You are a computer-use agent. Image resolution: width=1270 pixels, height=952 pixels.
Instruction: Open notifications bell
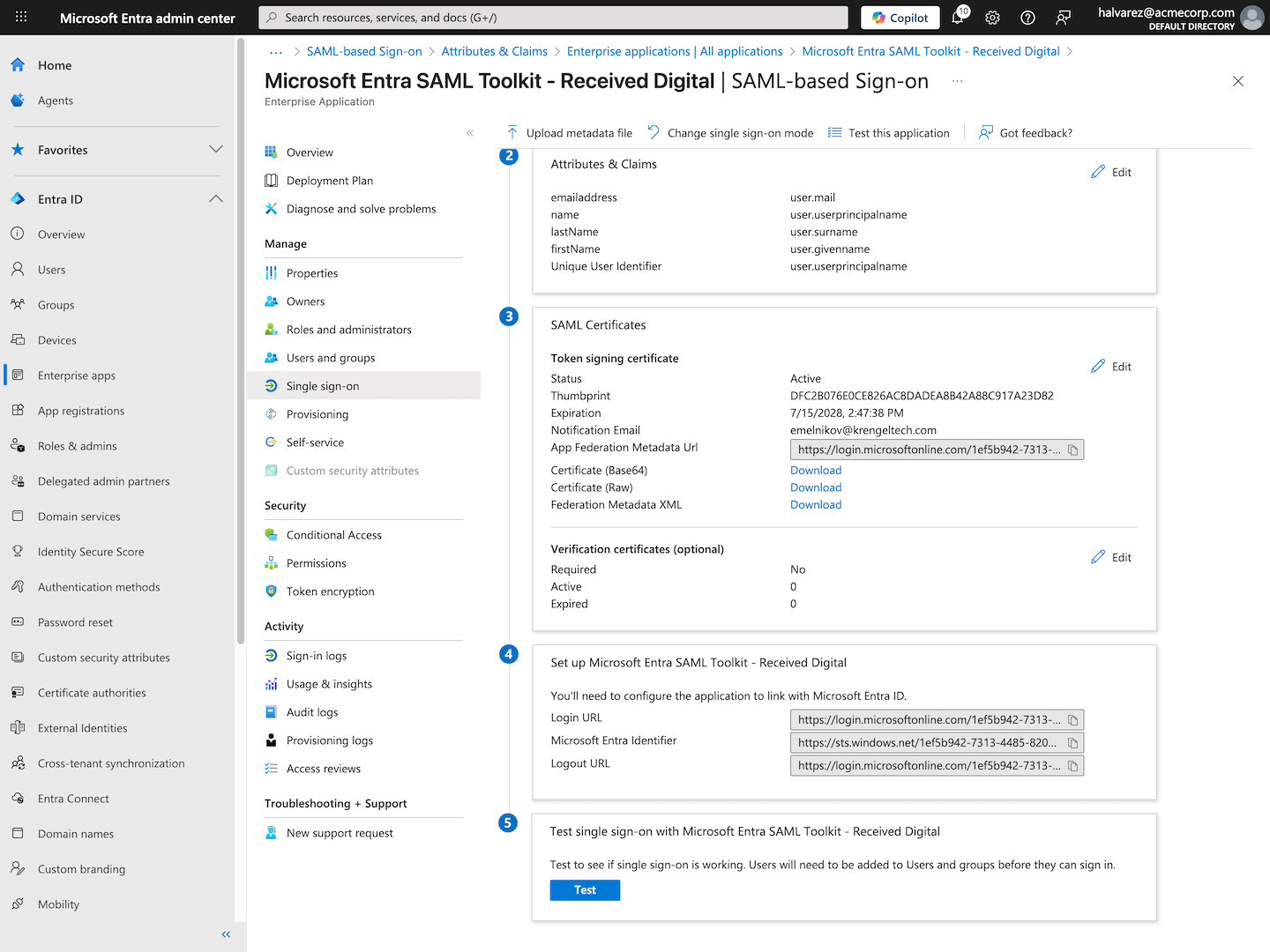[958, 18]
